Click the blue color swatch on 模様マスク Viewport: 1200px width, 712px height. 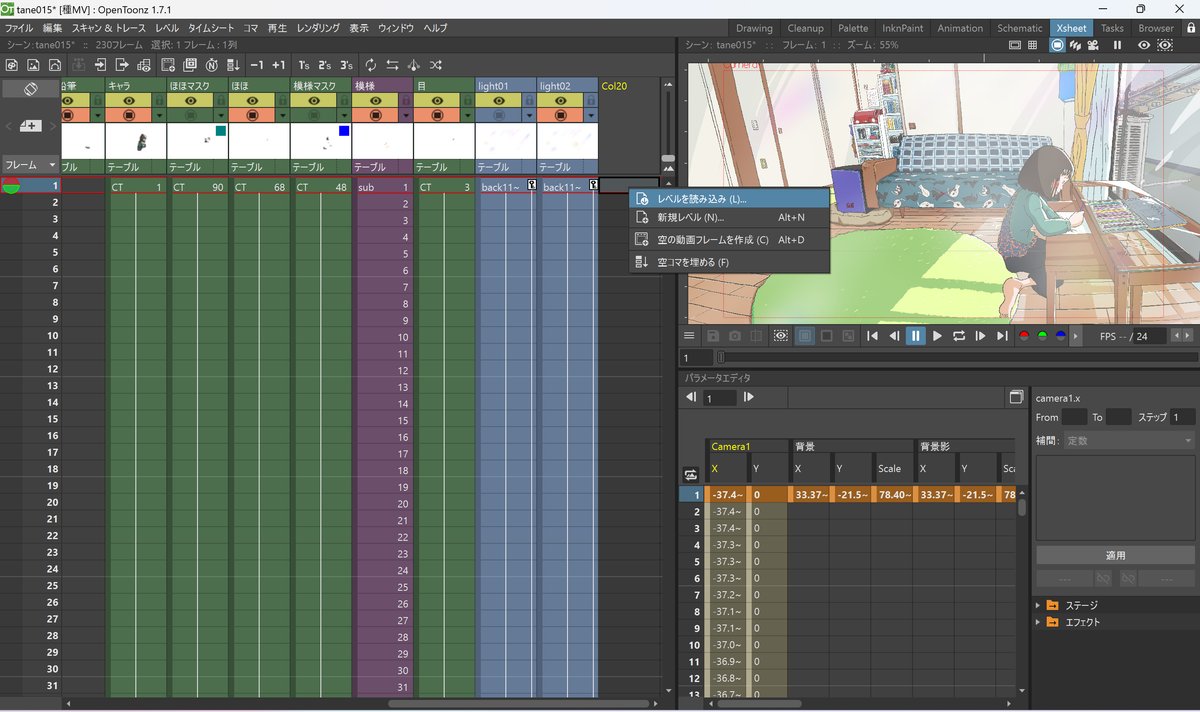[x=344, y=131]
